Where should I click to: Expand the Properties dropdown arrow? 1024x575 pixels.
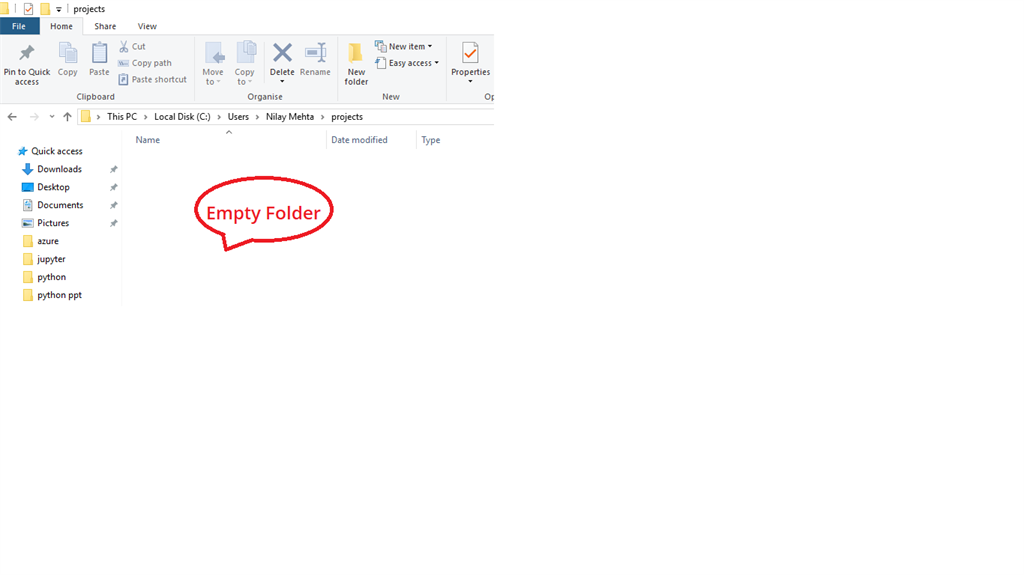click(470, 82)
